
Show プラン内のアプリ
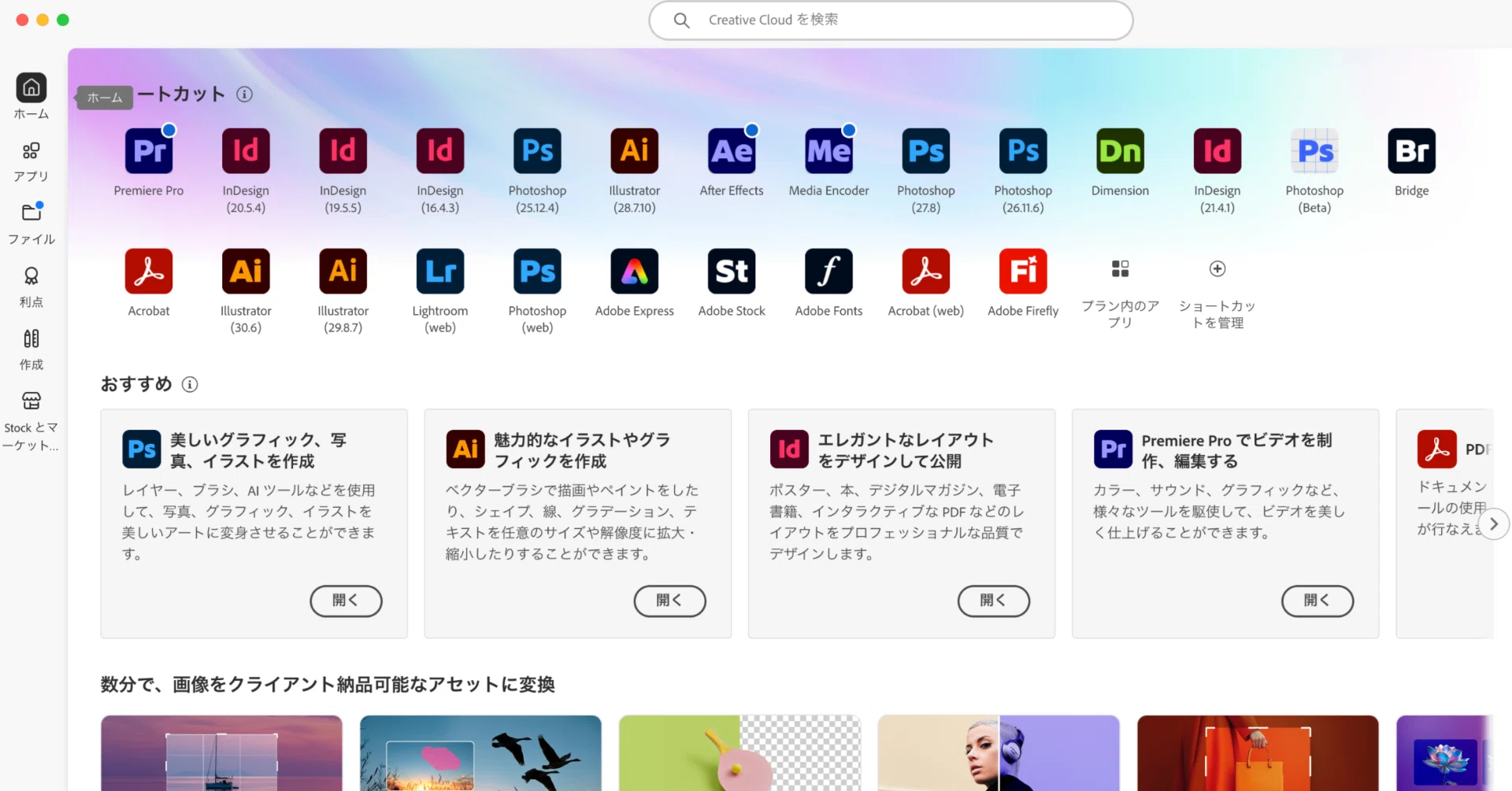pyautogui.click(x=1121, y=269)
